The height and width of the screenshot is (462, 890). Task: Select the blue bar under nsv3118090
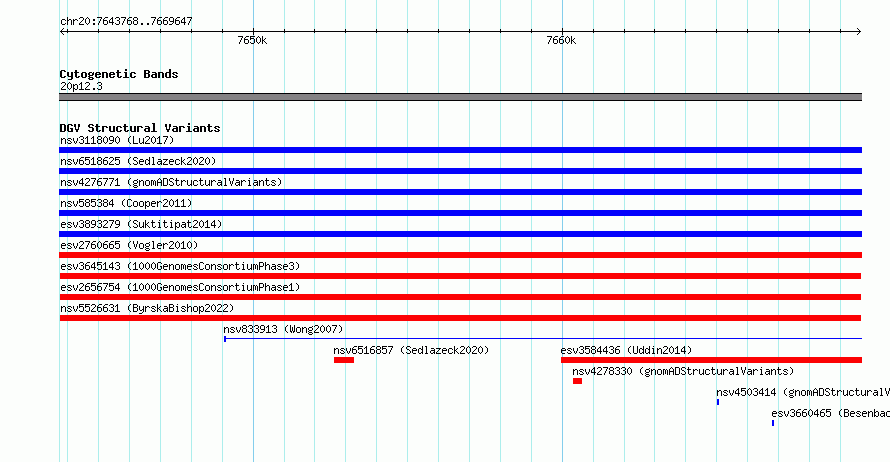coord(460,150)
